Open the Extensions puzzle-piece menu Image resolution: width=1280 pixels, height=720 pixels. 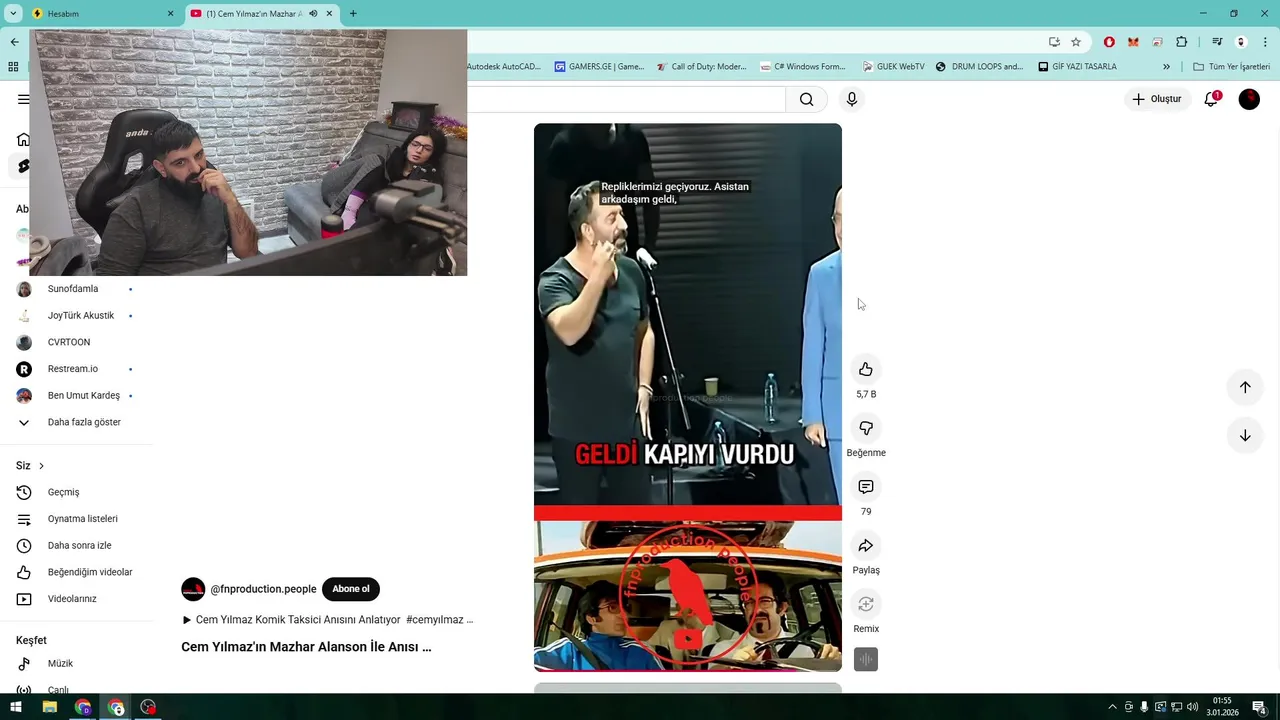point(1182,42)
